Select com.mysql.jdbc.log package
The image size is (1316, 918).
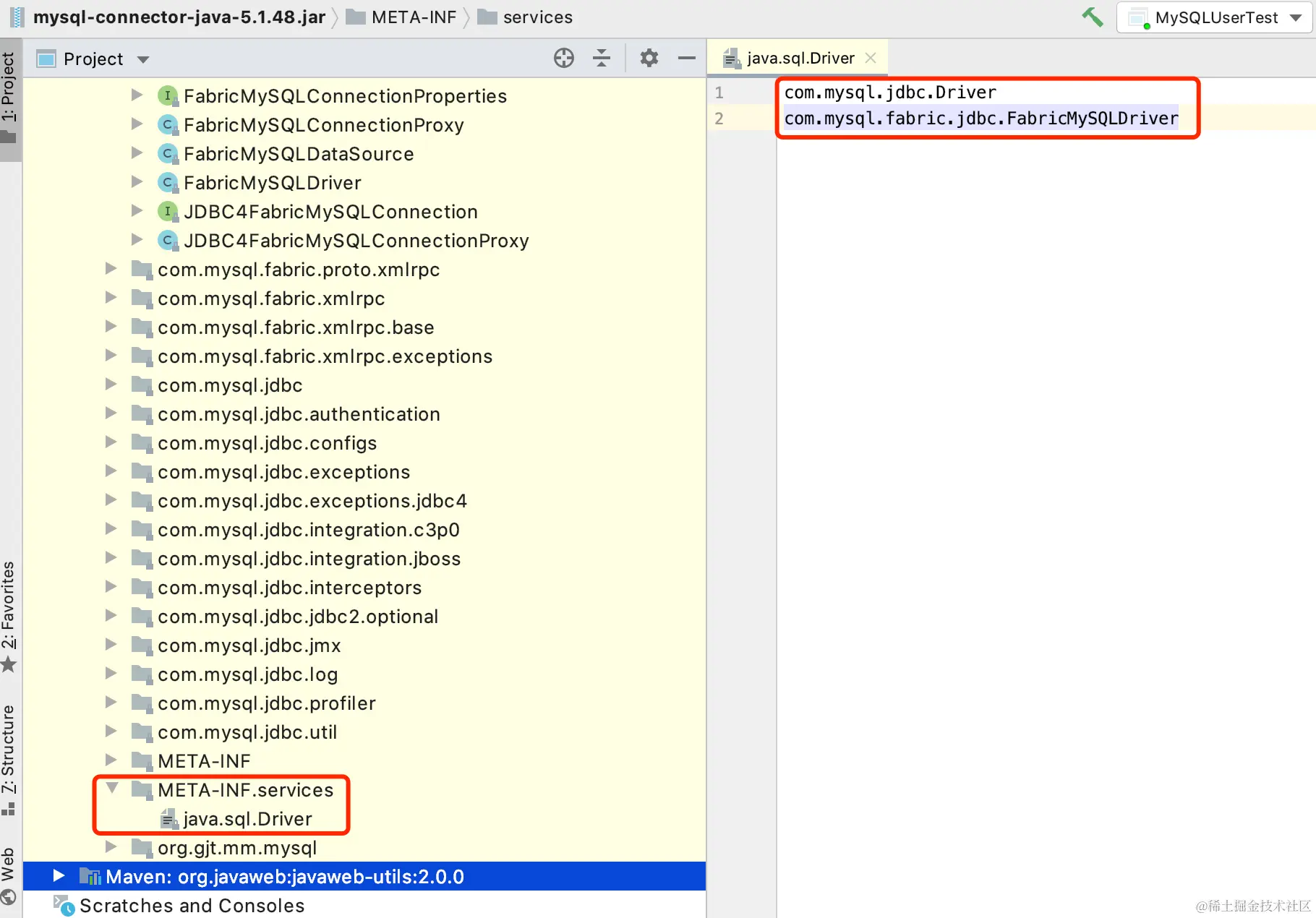(x=247, y=674)
